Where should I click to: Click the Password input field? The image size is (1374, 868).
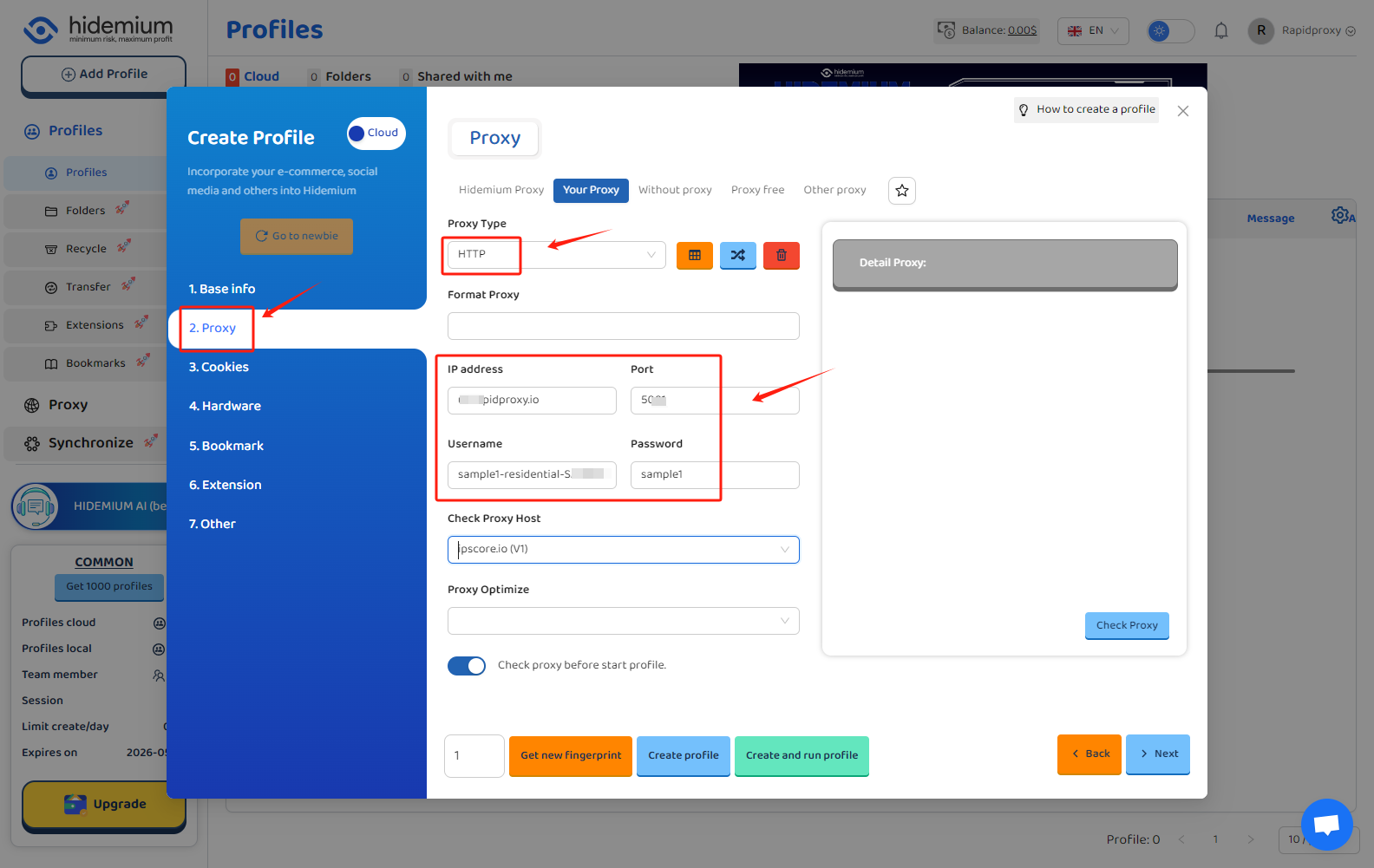click(x=715, y=475)
